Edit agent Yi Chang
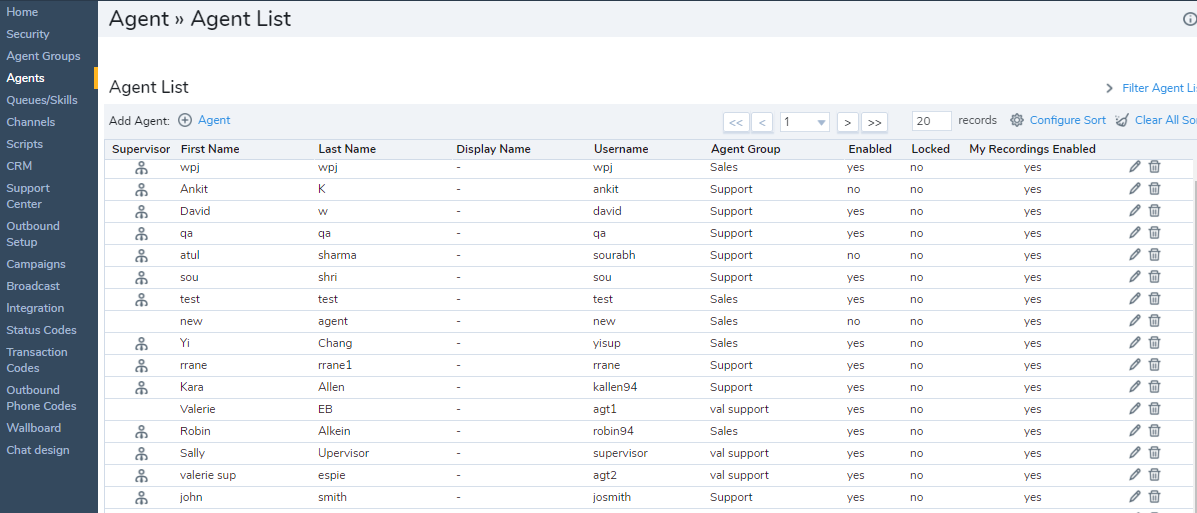 [1134, 343]
